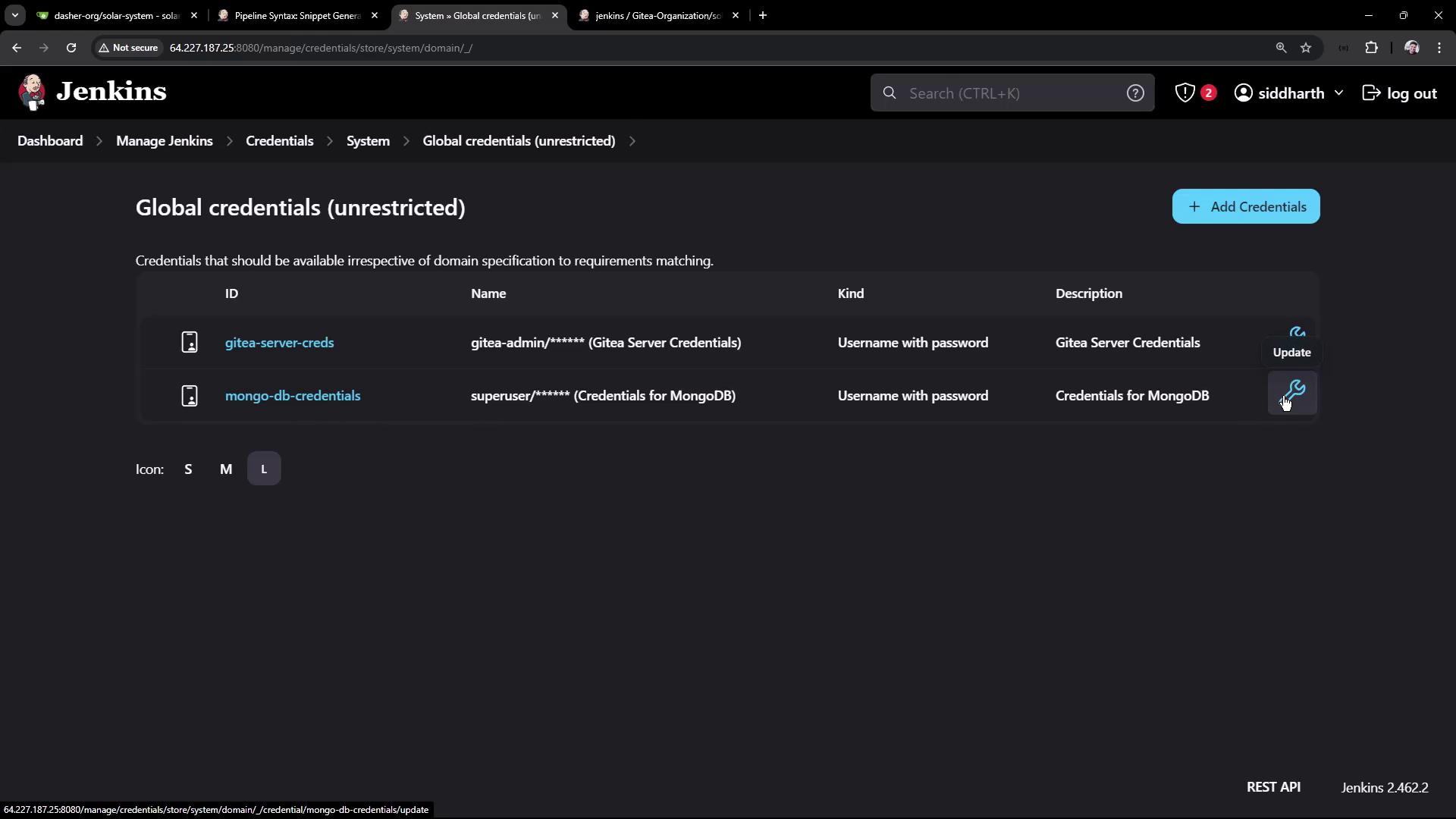Open the security warnings shield icon
The width and height of the screenshot is (1456, 819).
[x=1185, y=93]
